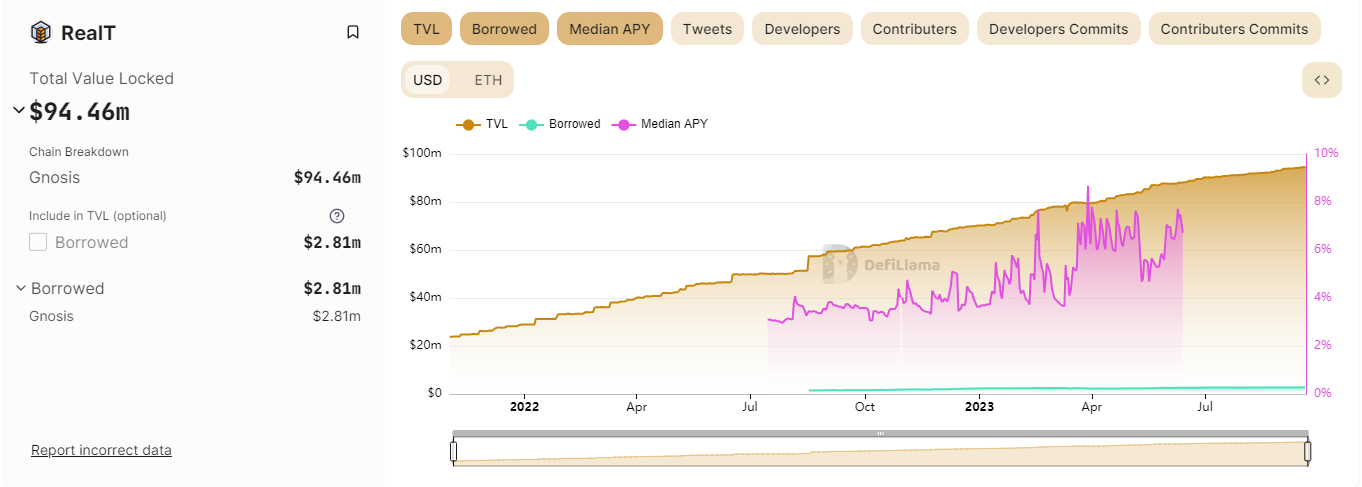Toggle the Median APY chart metric
1362x487 pixels.
[609, 29]
